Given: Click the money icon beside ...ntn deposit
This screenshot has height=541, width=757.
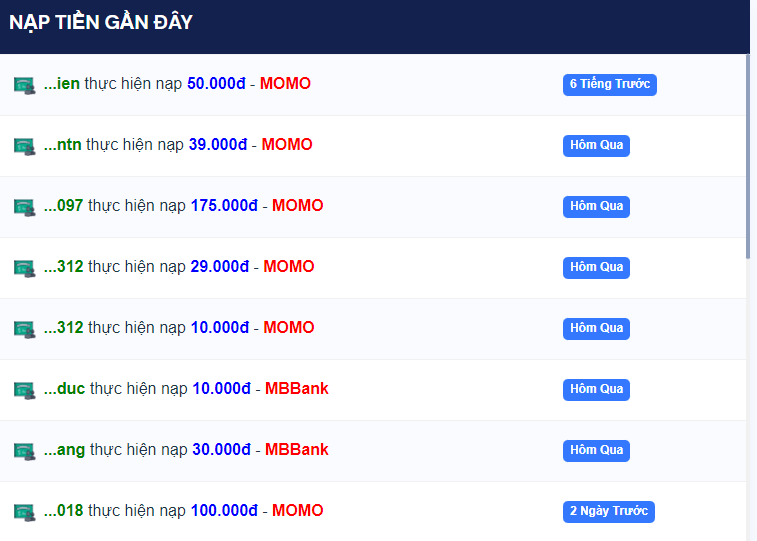Looking at the screenshot, I should [x=25, y=146].
